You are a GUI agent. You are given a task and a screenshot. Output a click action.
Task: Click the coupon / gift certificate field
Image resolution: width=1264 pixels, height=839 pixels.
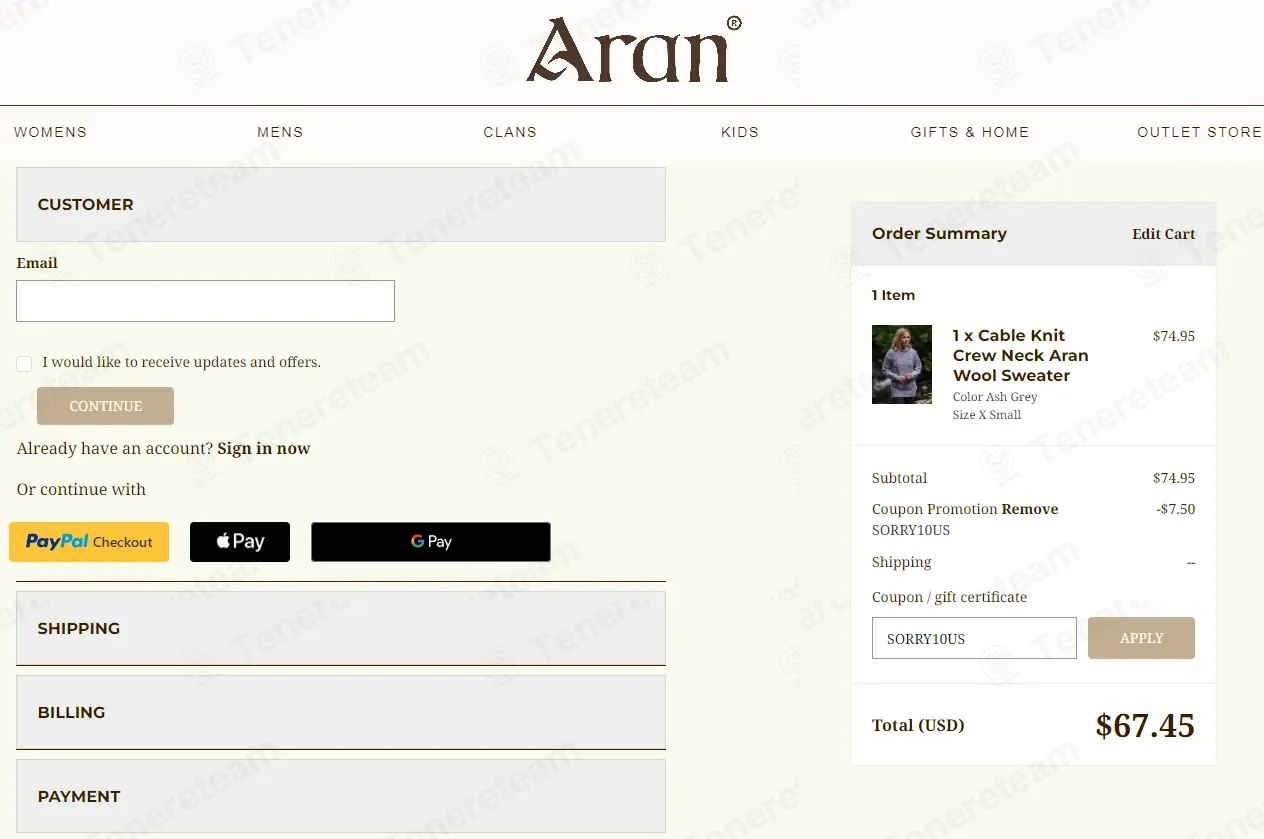point(974,638)
